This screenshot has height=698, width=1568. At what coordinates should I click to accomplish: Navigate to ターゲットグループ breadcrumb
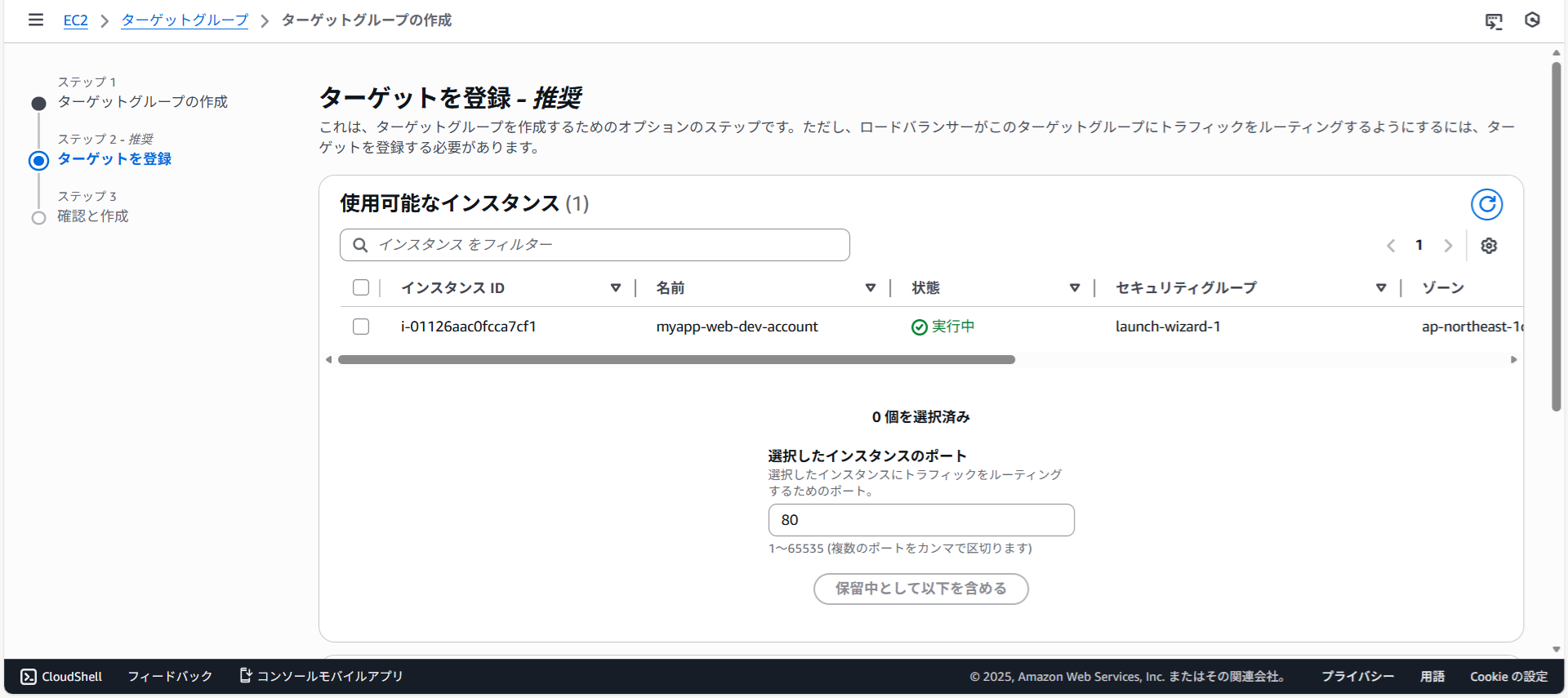tap(185, 20)
